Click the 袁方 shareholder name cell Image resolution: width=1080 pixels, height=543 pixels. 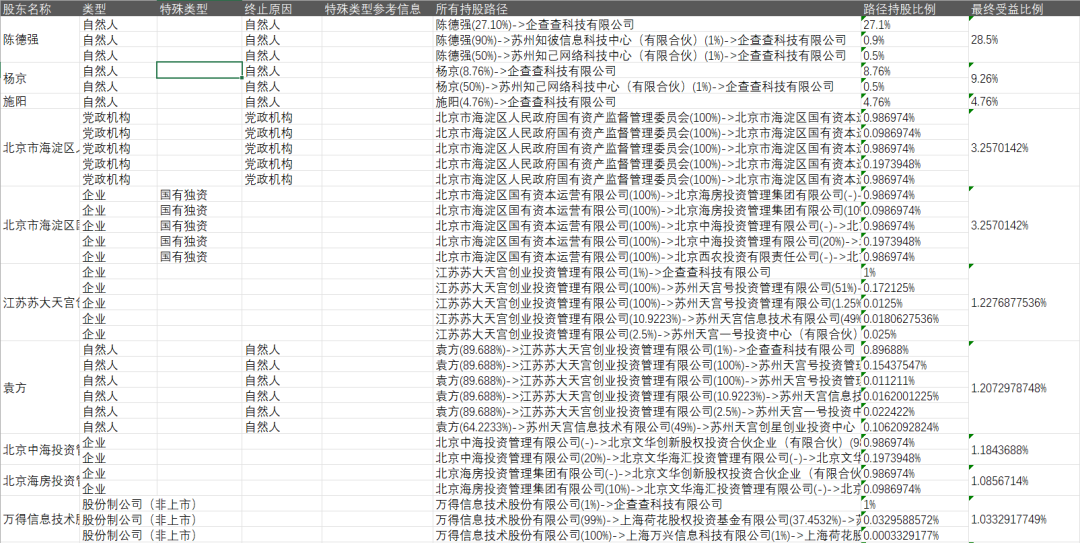(x=40, y=388)
